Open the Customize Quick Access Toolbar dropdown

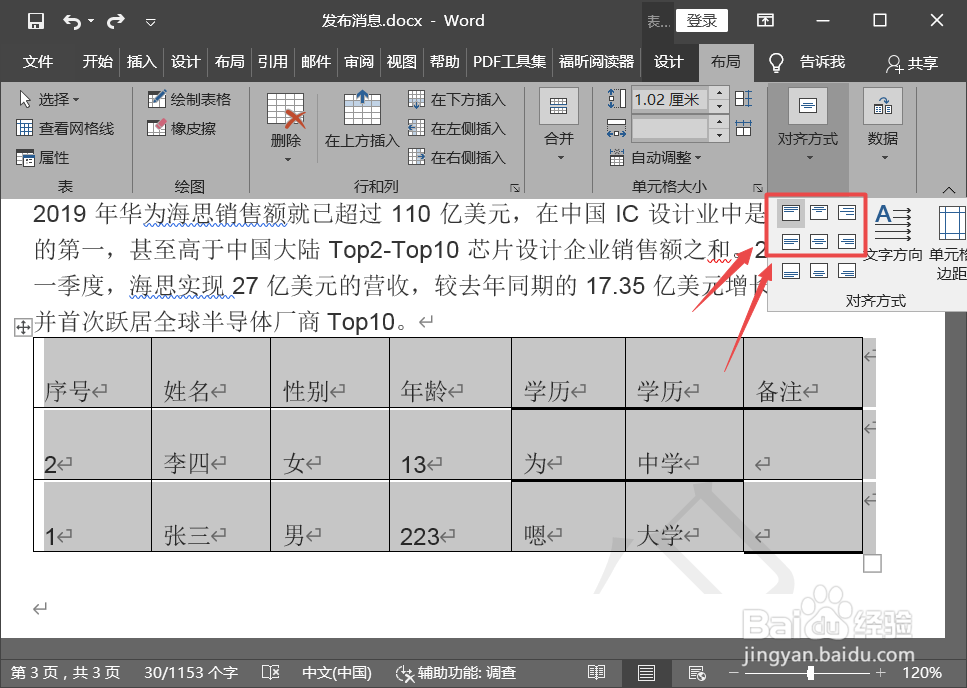(150, 22)
